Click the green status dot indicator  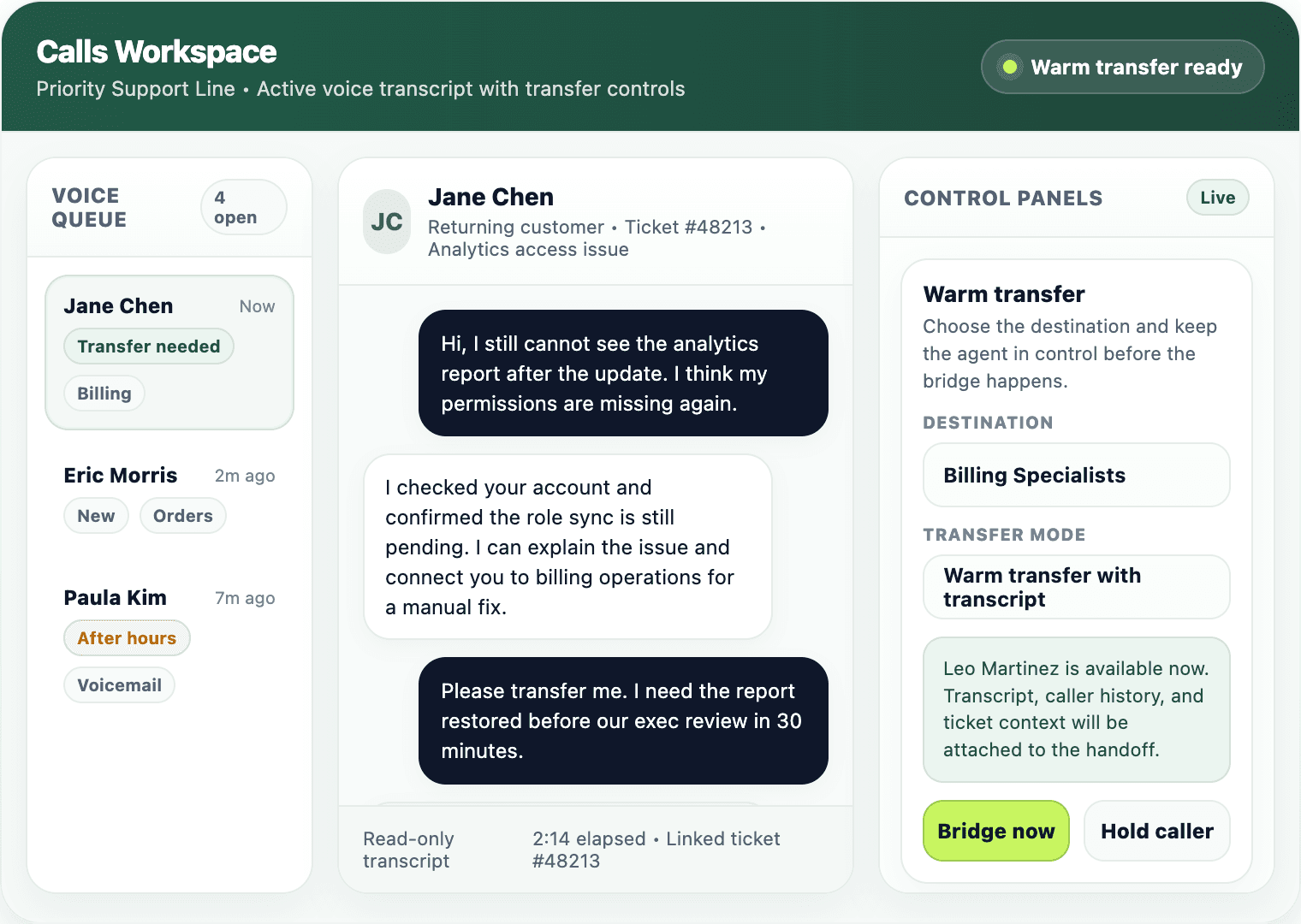[1011, 66]
